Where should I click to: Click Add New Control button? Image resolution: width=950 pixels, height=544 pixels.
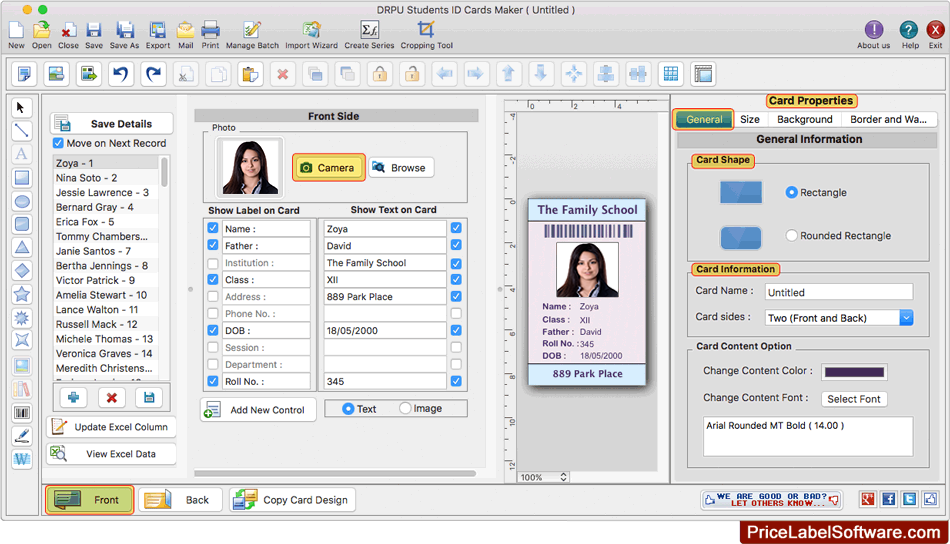pyautogui.click(x=259, y=410)
